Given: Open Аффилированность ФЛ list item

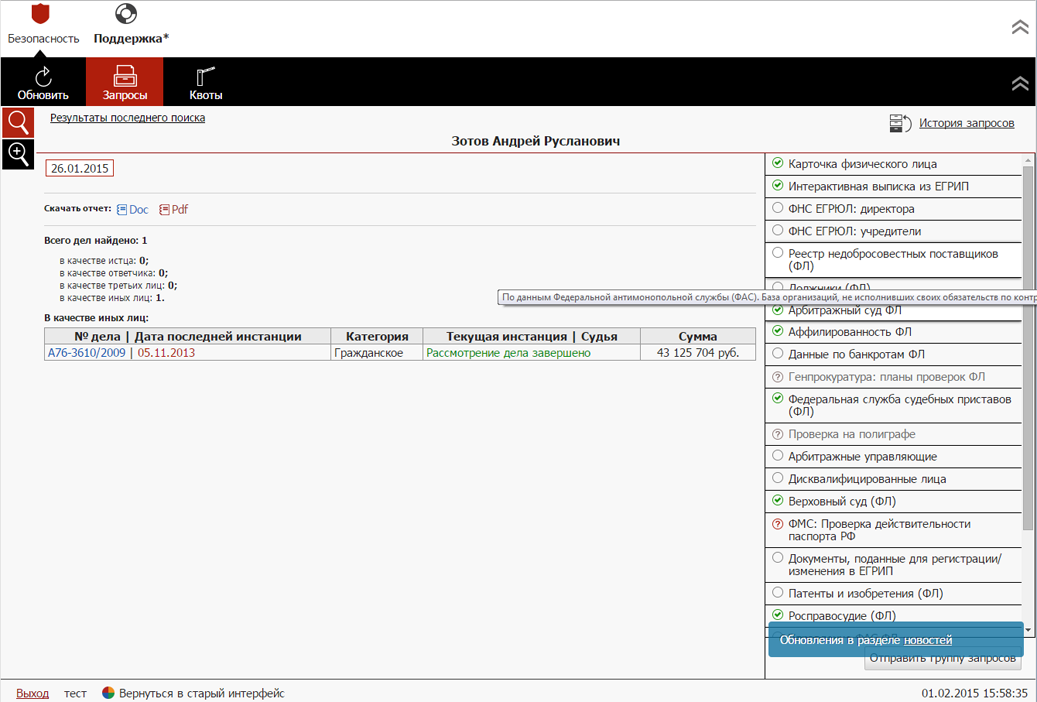Looking at the screenshot, I should click(893, 332).
